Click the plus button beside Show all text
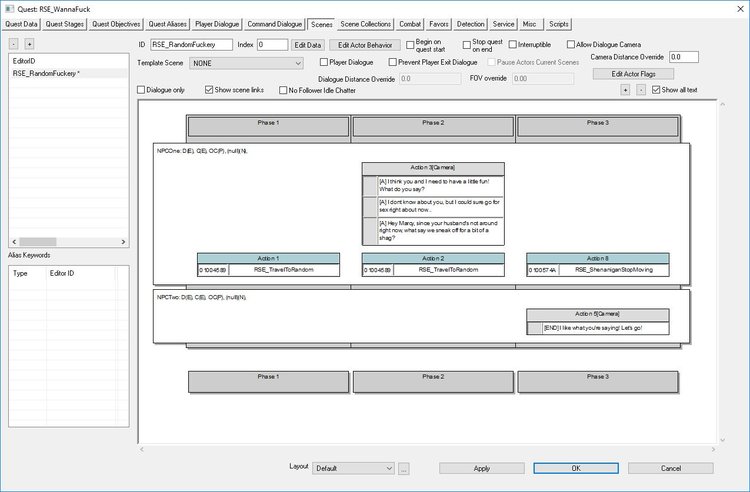The width and height of the screenshot is (750, 492). click(x=625, y=90)
